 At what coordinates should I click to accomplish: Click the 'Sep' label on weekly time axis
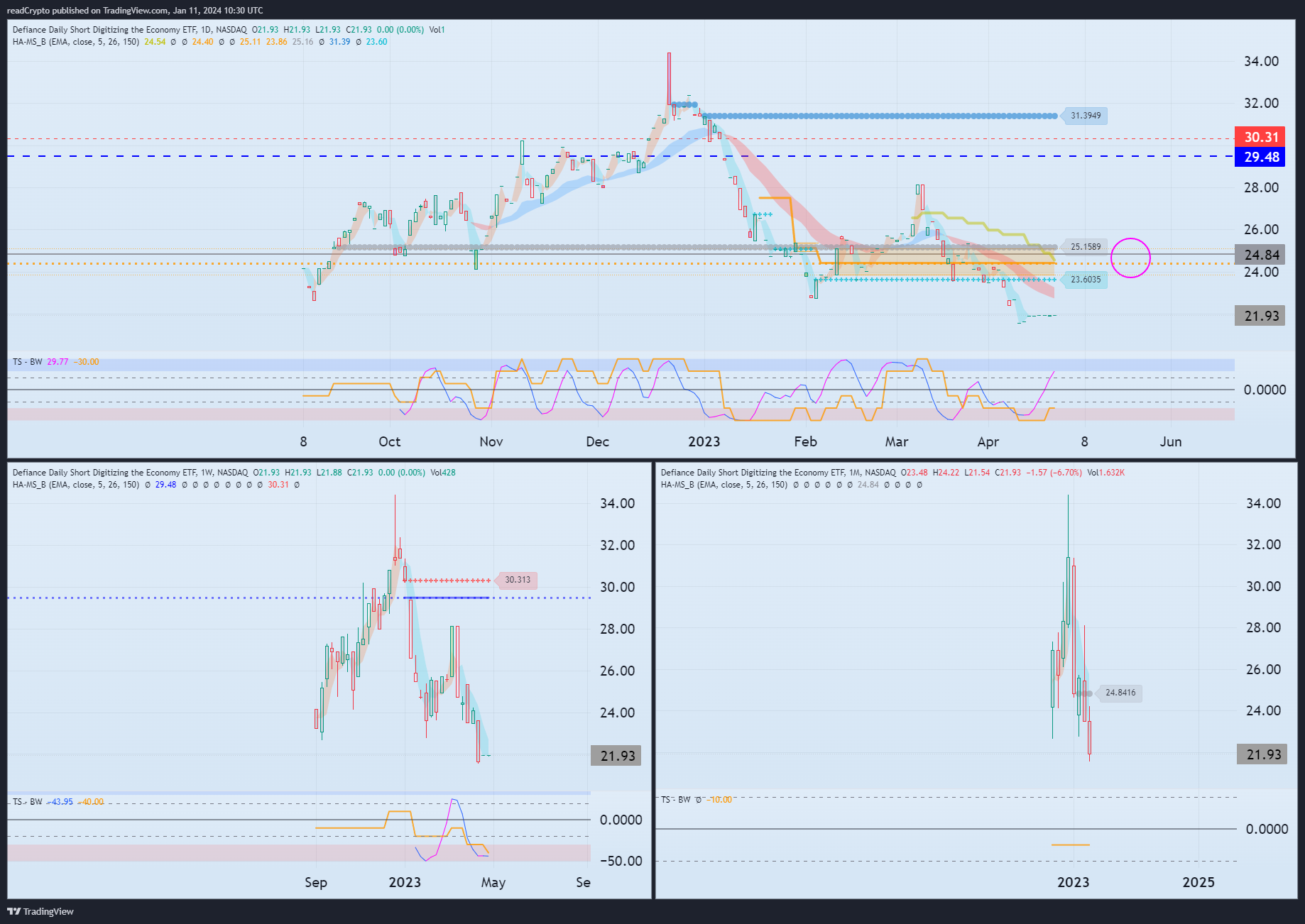(x=316, y=883)
